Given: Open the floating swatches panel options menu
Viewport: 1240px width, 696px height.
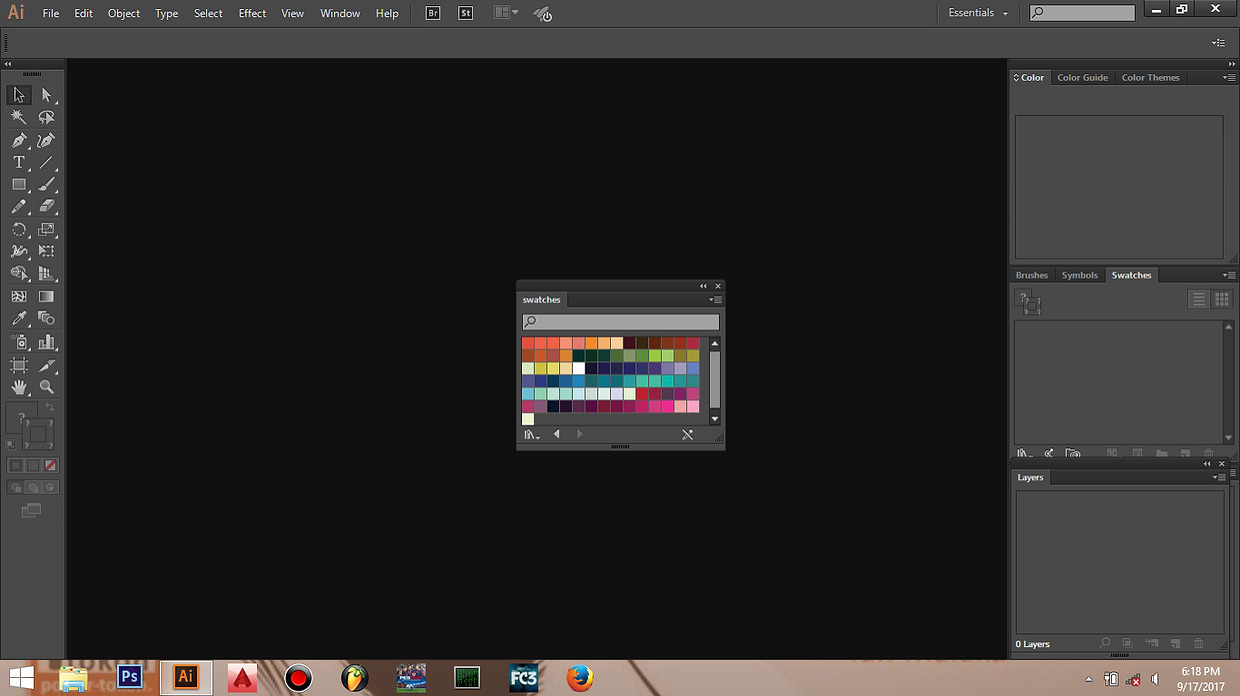Looking at the screenshot, I should click(715, 300).
